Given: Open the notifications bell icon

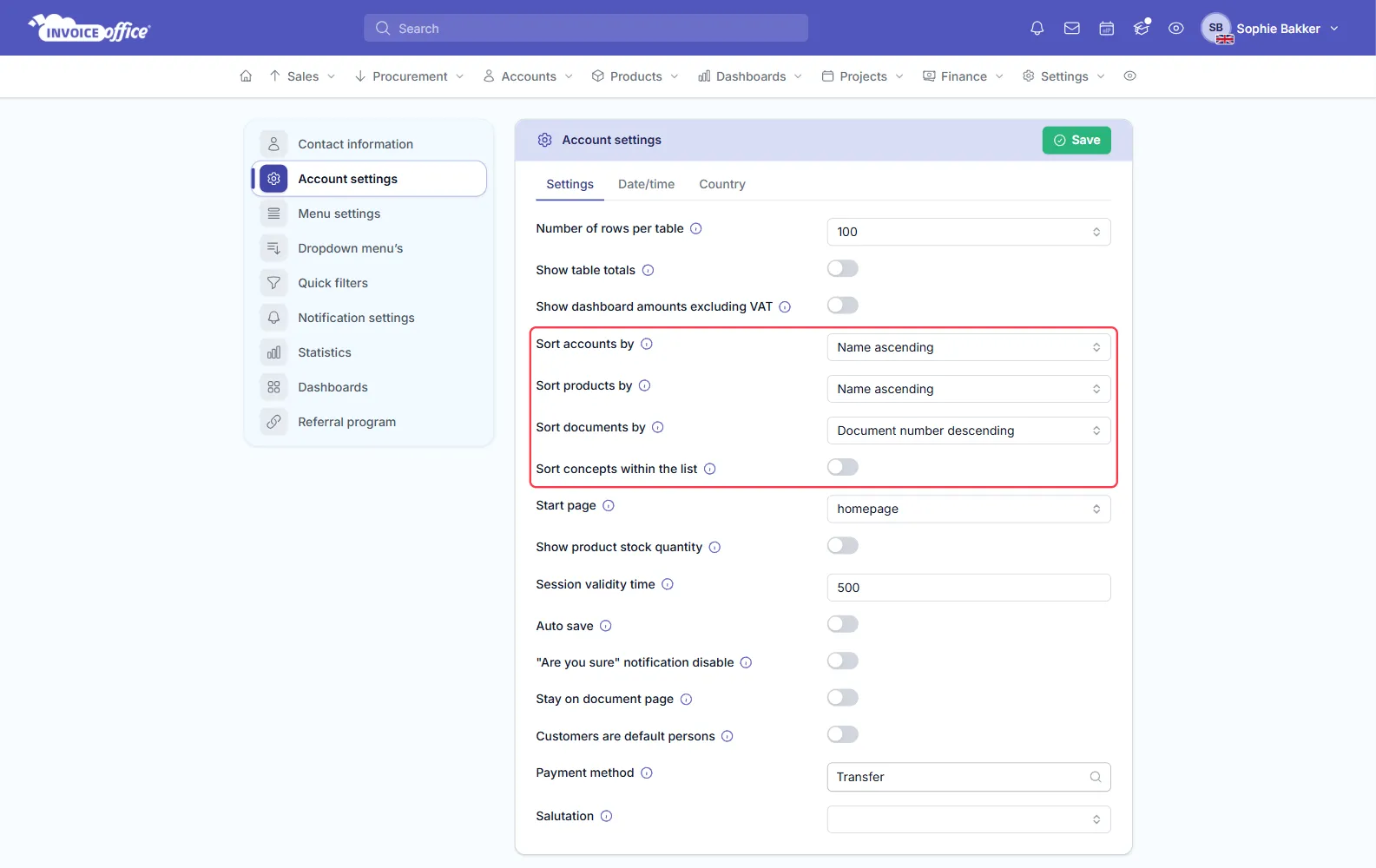Looking at the screenshot, I should click(1037, 29).
